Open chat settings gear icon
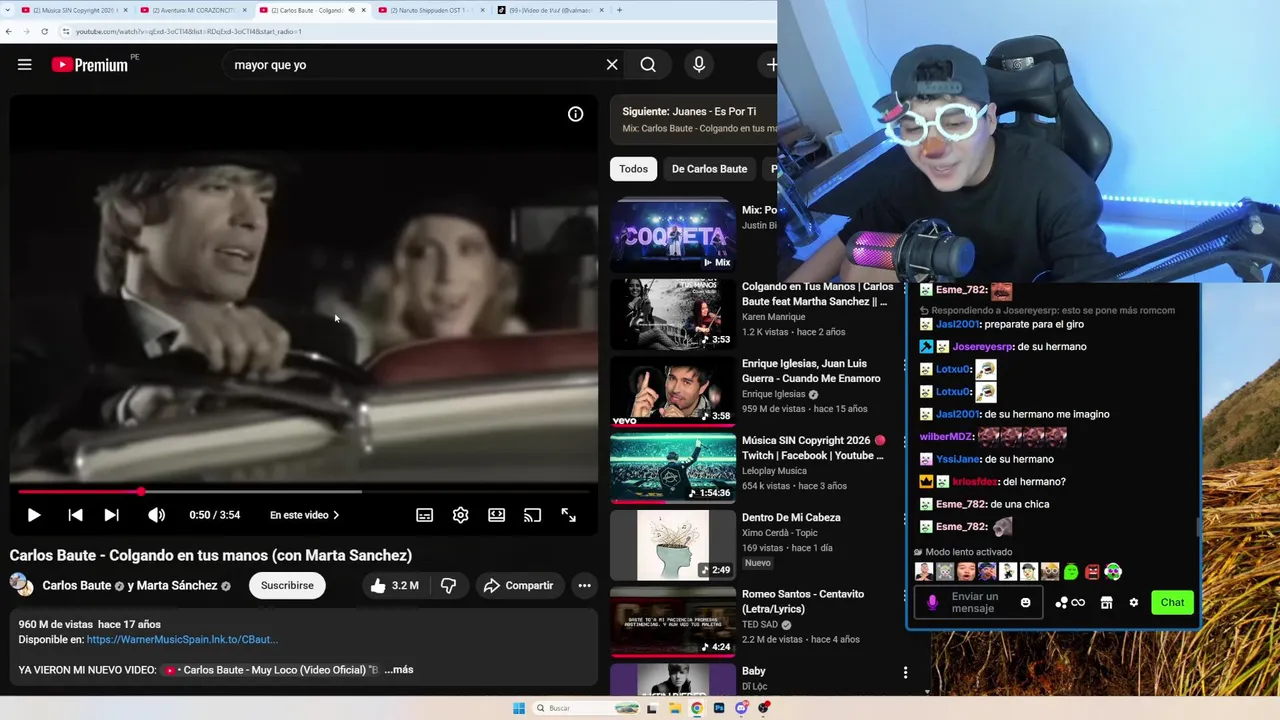The height and width of the screenshot is (720, 1280). click(x=1133, y=603)
